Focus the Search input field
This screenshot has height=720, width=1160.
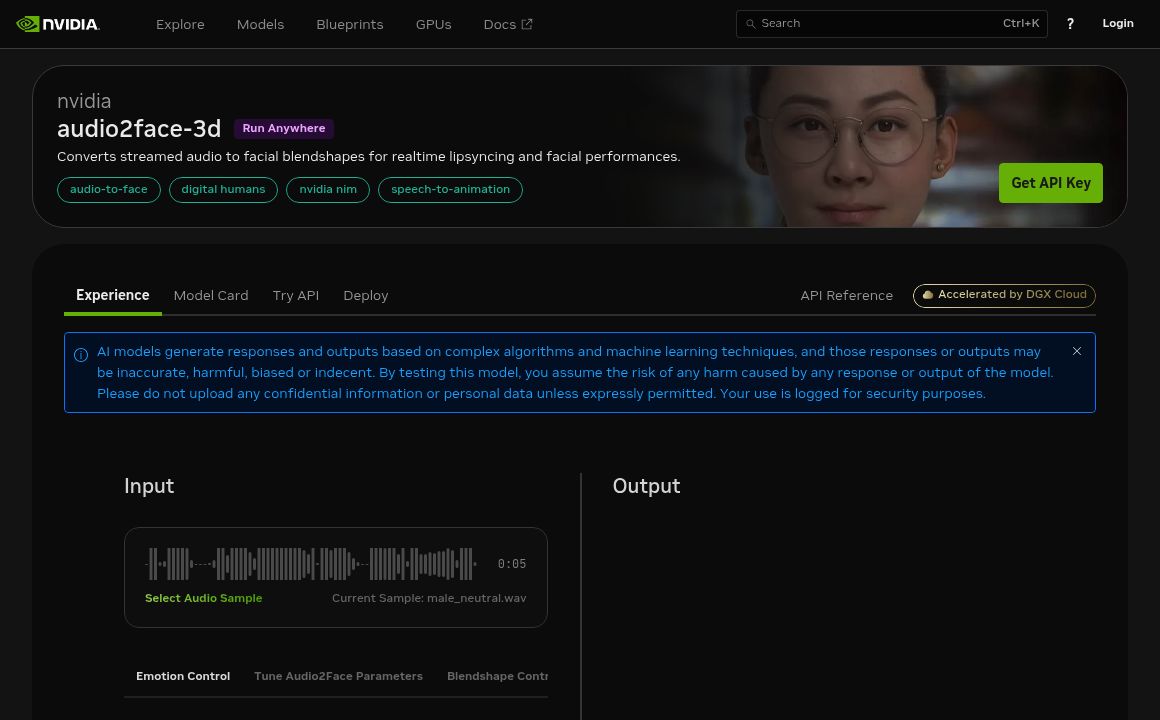pyautogui.click(x=880, y=24)
